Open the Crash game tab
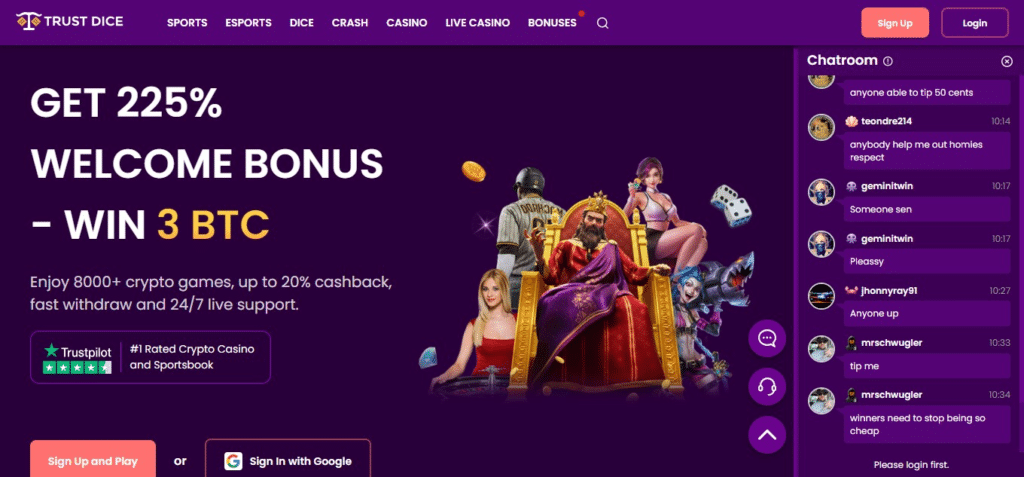Image resolution: width=1024 pixels, height=477 pixels. coord(350,23)
